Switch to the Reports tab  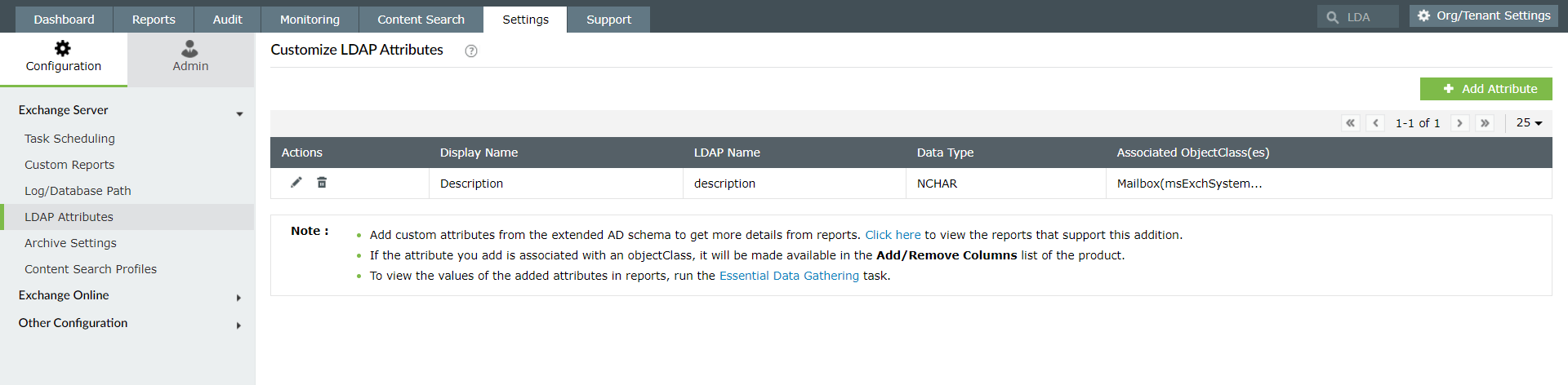(154, 20)
